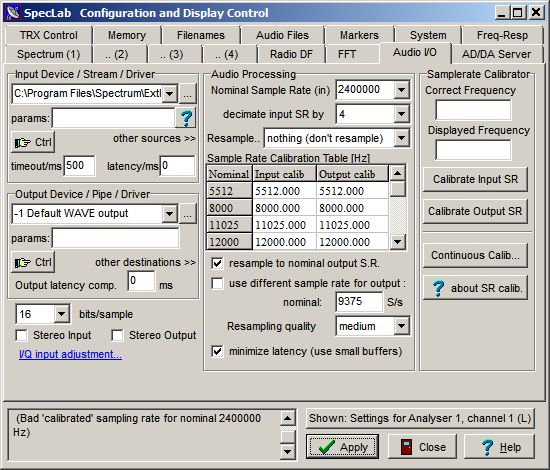The width and height of the screenshot is (550, 470).
Task: Switch to the Spectrum (1) tab
Action: [x=48, y=54]
